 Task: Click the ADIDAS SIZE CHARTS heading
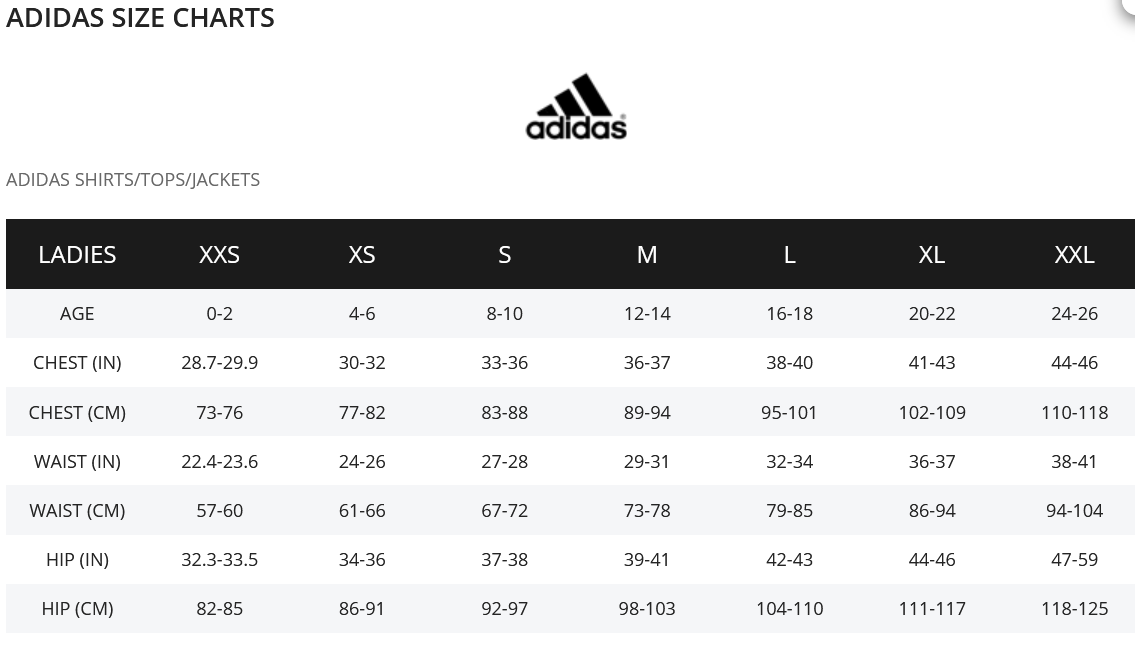pos(140,18)
